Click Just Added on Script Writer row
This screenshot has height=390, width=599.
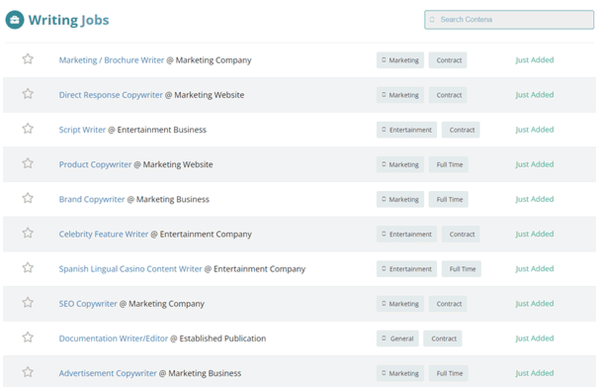[x=534, y=129]
